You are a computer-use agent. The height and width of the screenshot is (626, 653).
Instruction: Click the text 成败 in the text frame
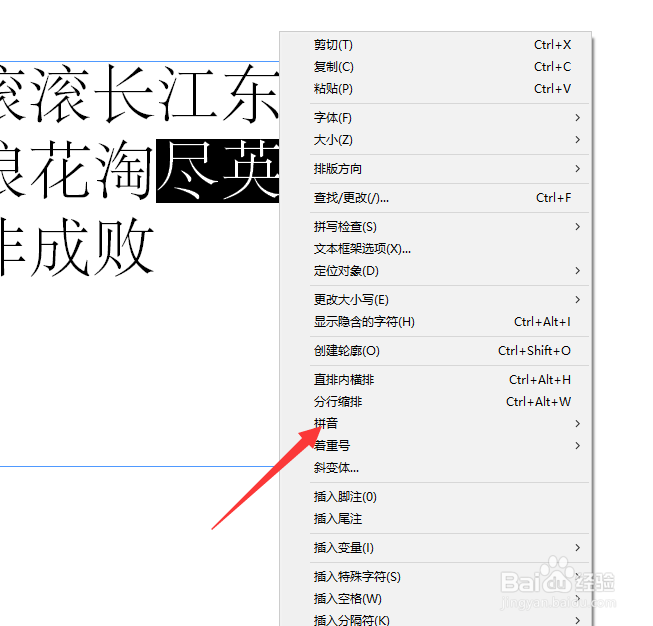pos(92,247)
